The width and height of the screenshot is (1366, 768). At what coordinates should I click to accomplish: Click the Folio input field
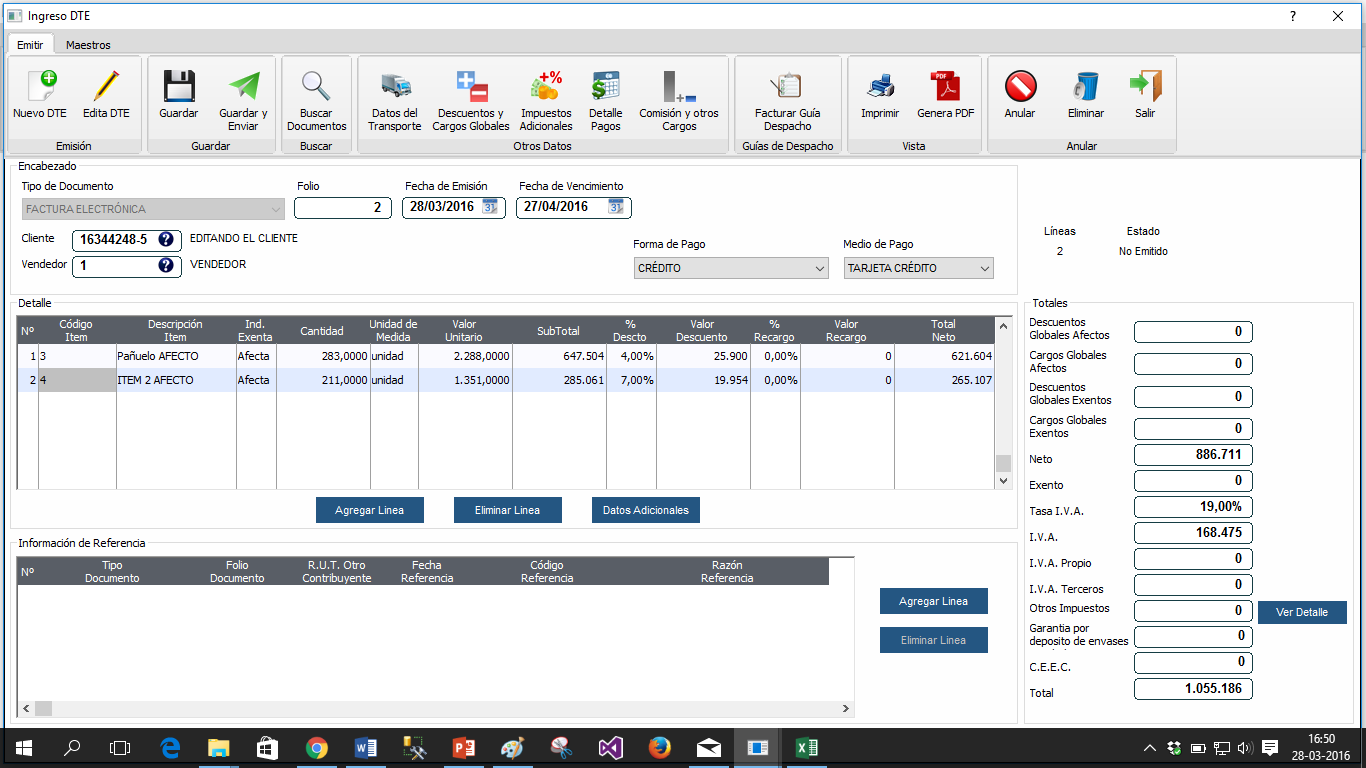[x=342, y=208]
